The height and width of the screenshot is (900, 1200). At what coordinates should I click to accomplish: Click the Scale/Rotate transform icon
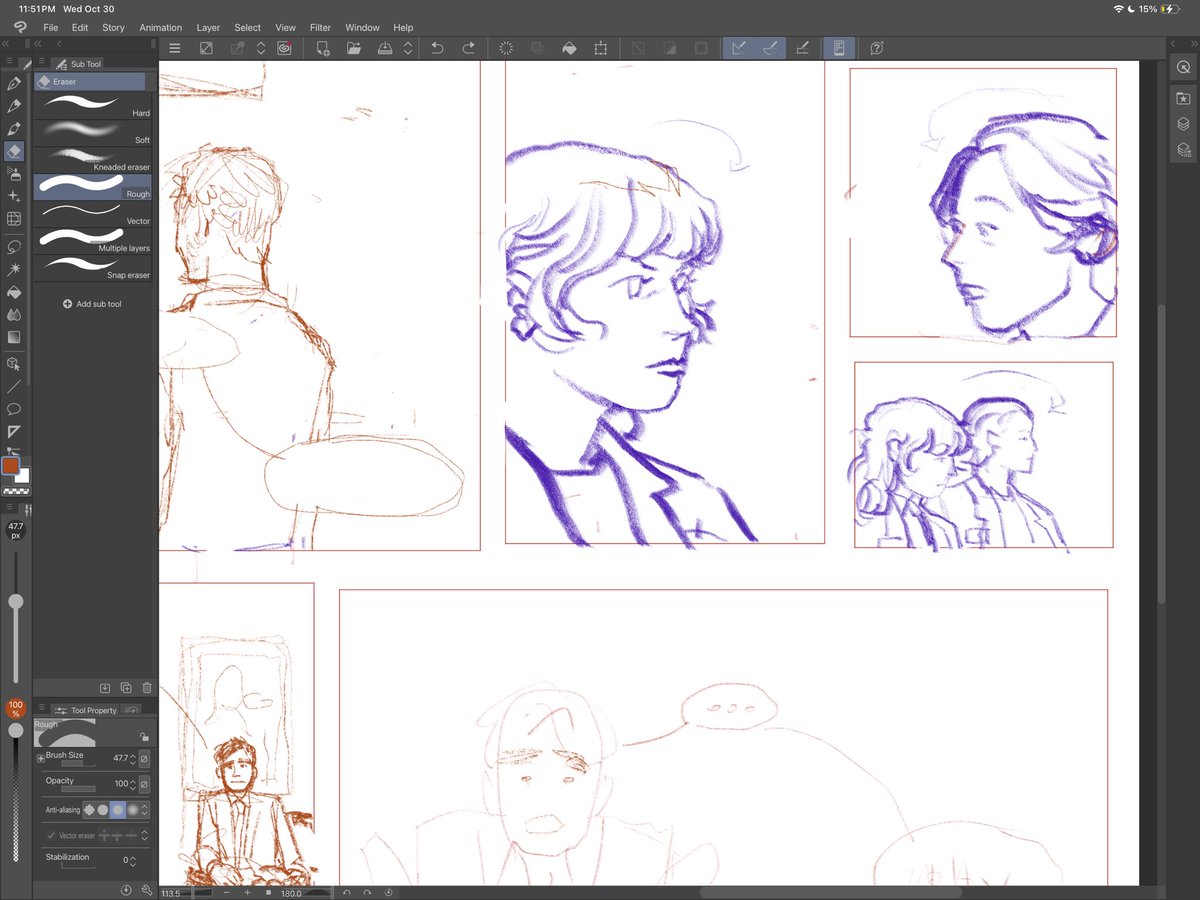[600, 48]
